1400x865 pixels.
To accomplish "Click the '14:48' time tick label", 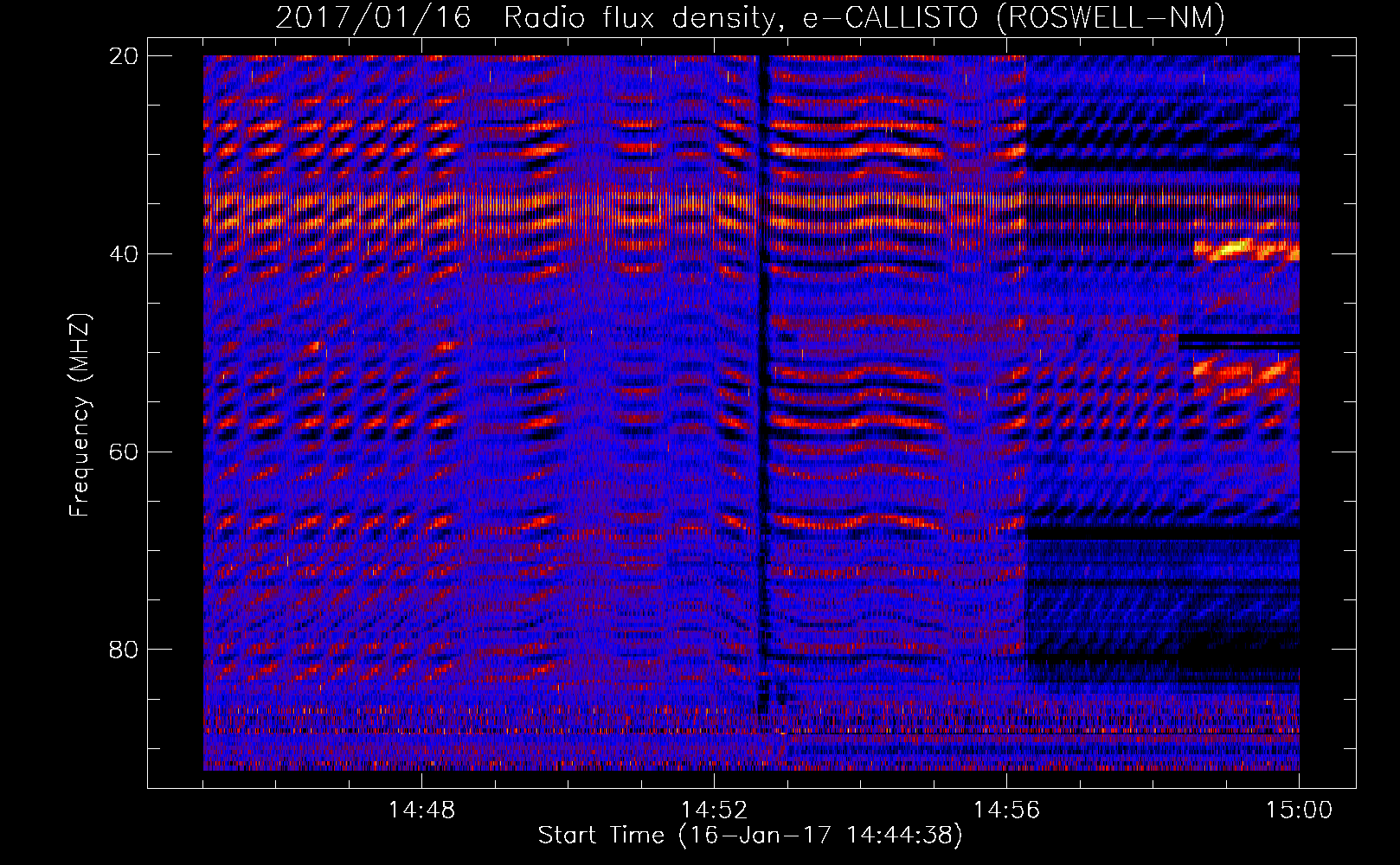I will [421, 811].
